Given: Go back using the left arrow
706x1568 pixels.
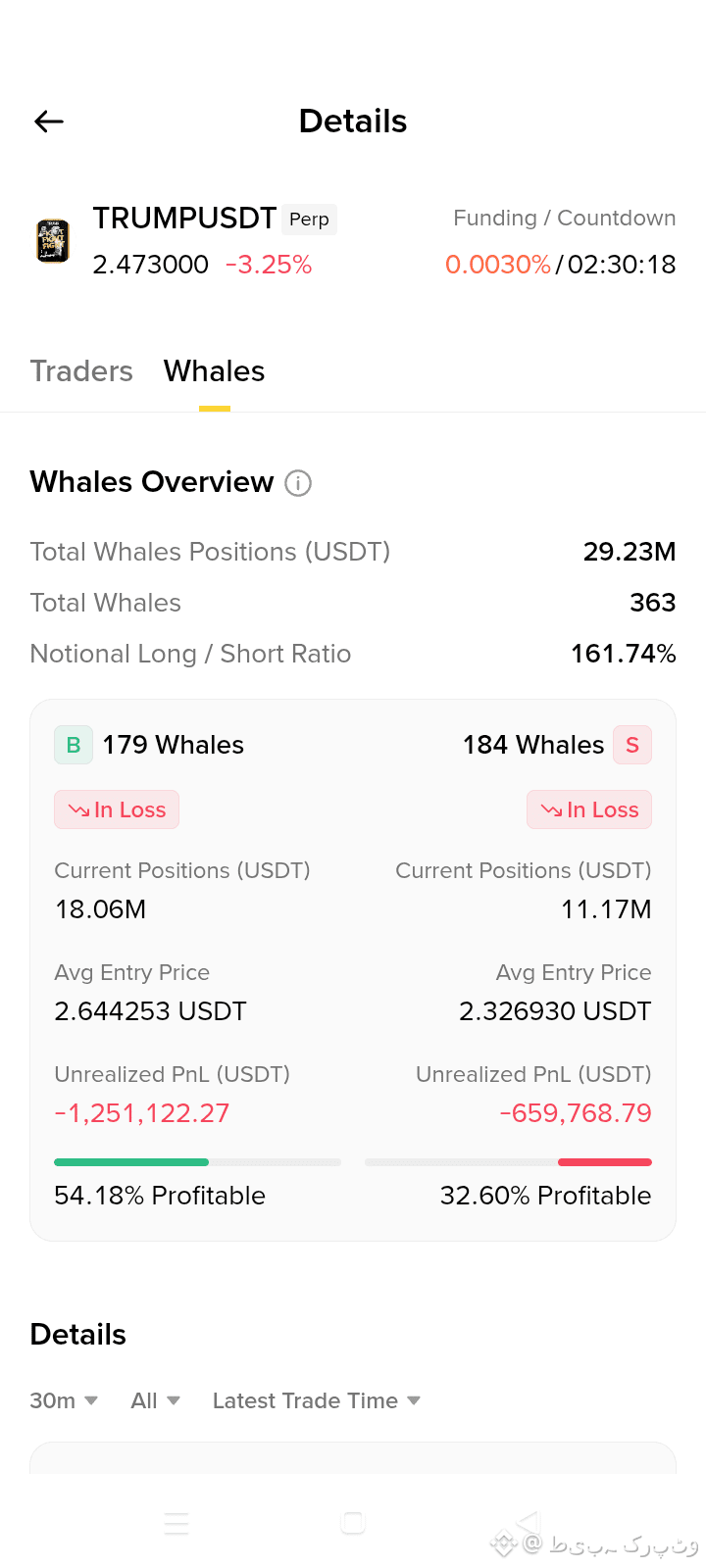Looking at the screenshot, I should [x=49, y=122].
